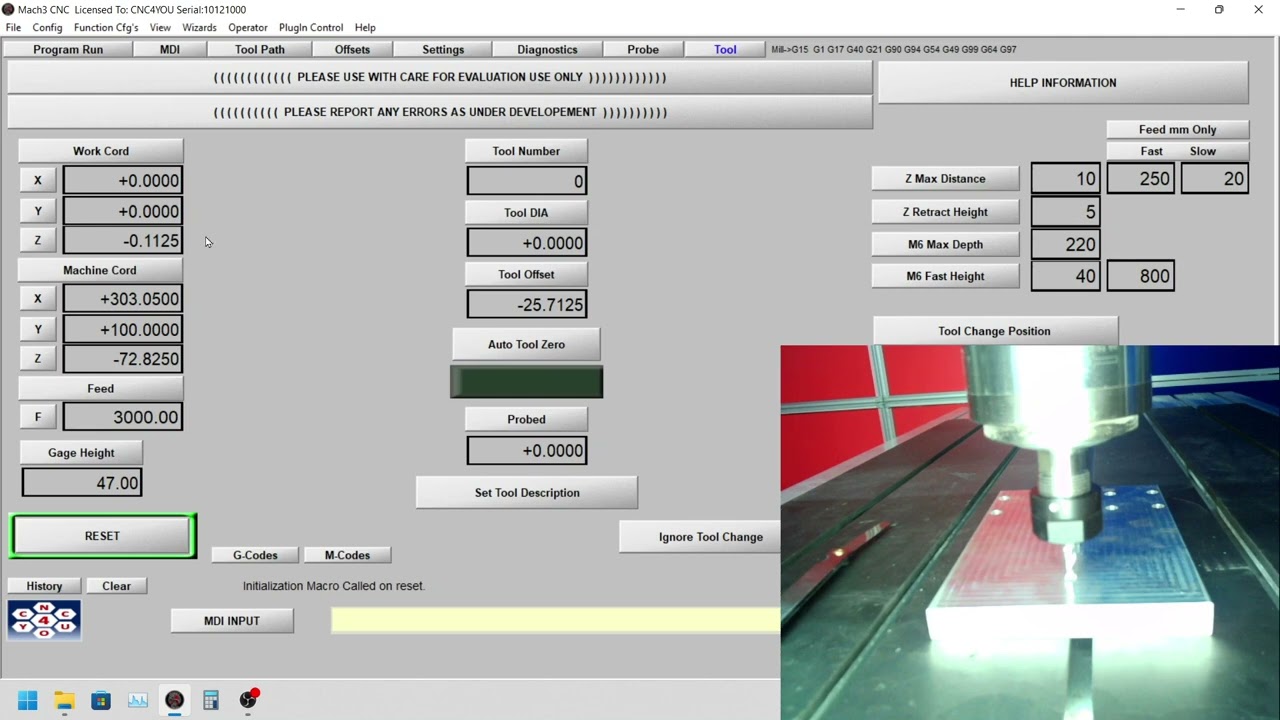
Task: Open the Wizards menu
Action: pos(199,27)
